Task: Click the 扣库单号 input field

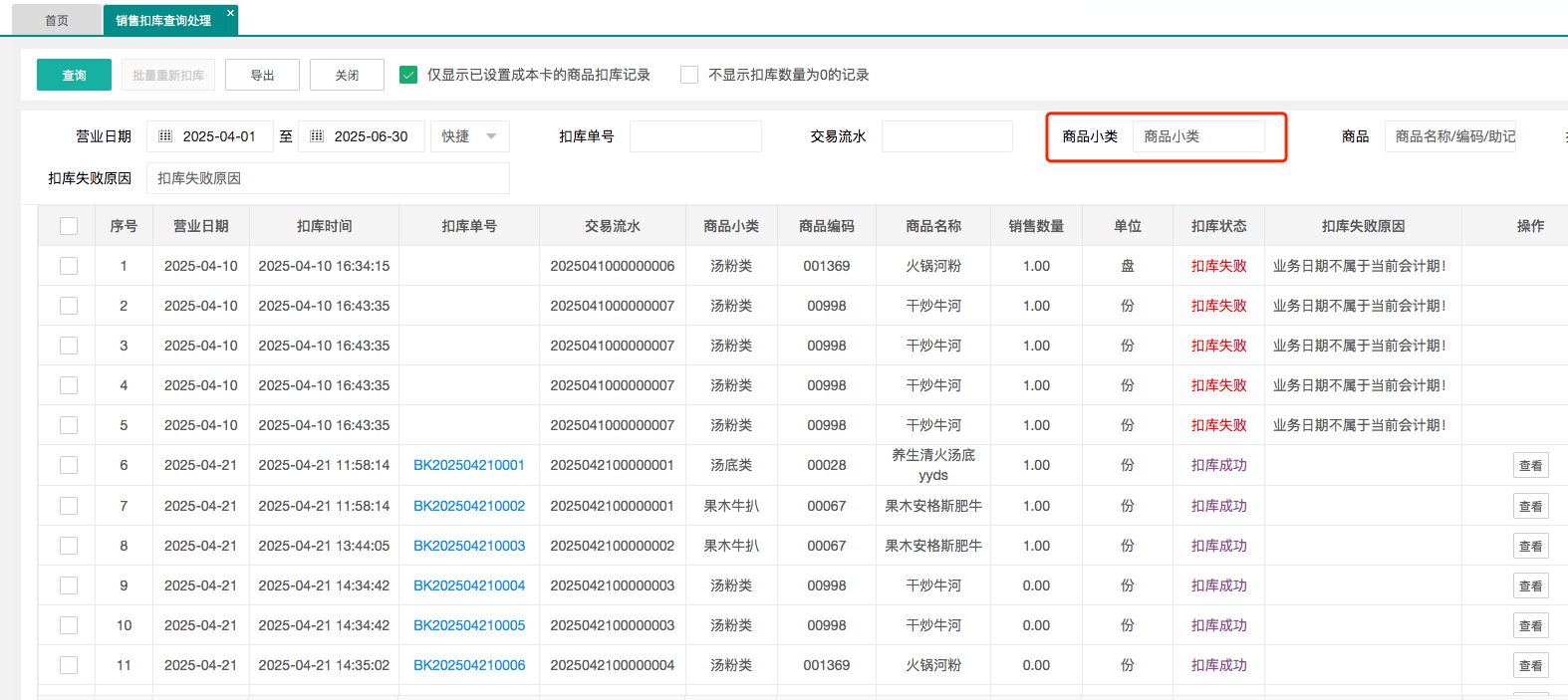Action: pos(695,136)
